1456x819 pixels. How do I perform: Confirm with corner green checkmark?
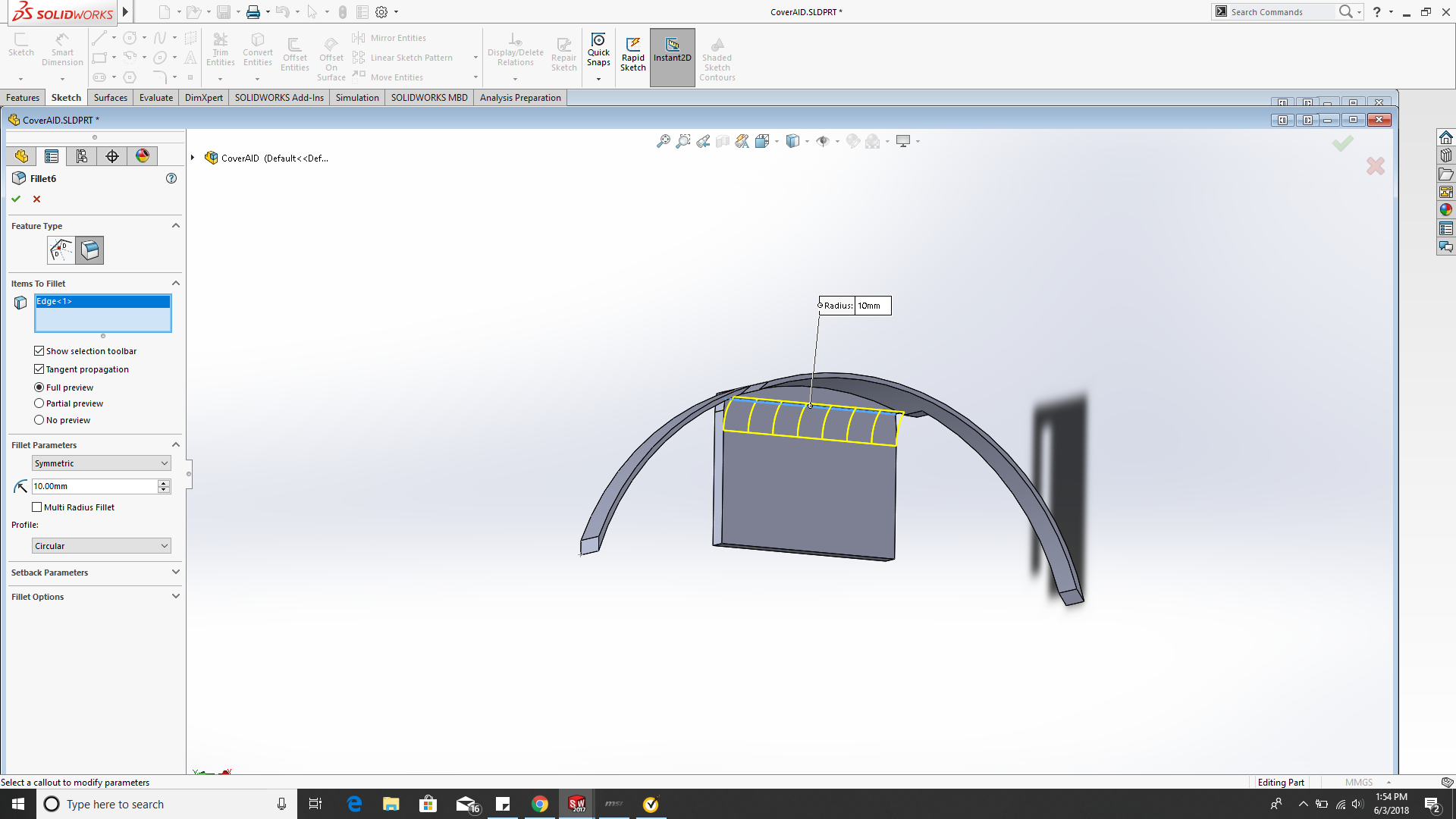click(x=1342, y=143)
